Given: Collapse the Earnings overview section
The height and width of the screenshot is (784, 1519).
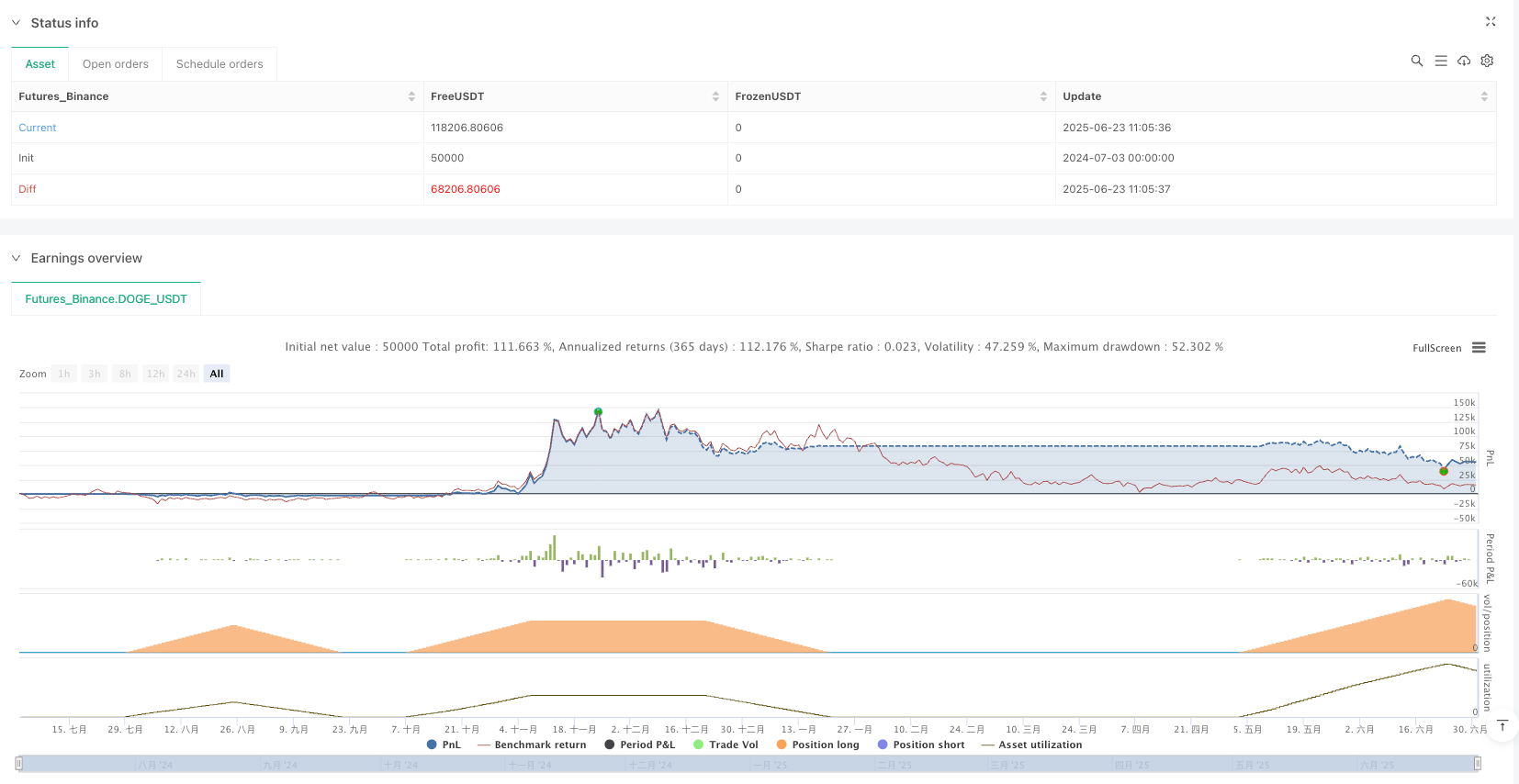Looking at the screenshot, I should 16,258.
